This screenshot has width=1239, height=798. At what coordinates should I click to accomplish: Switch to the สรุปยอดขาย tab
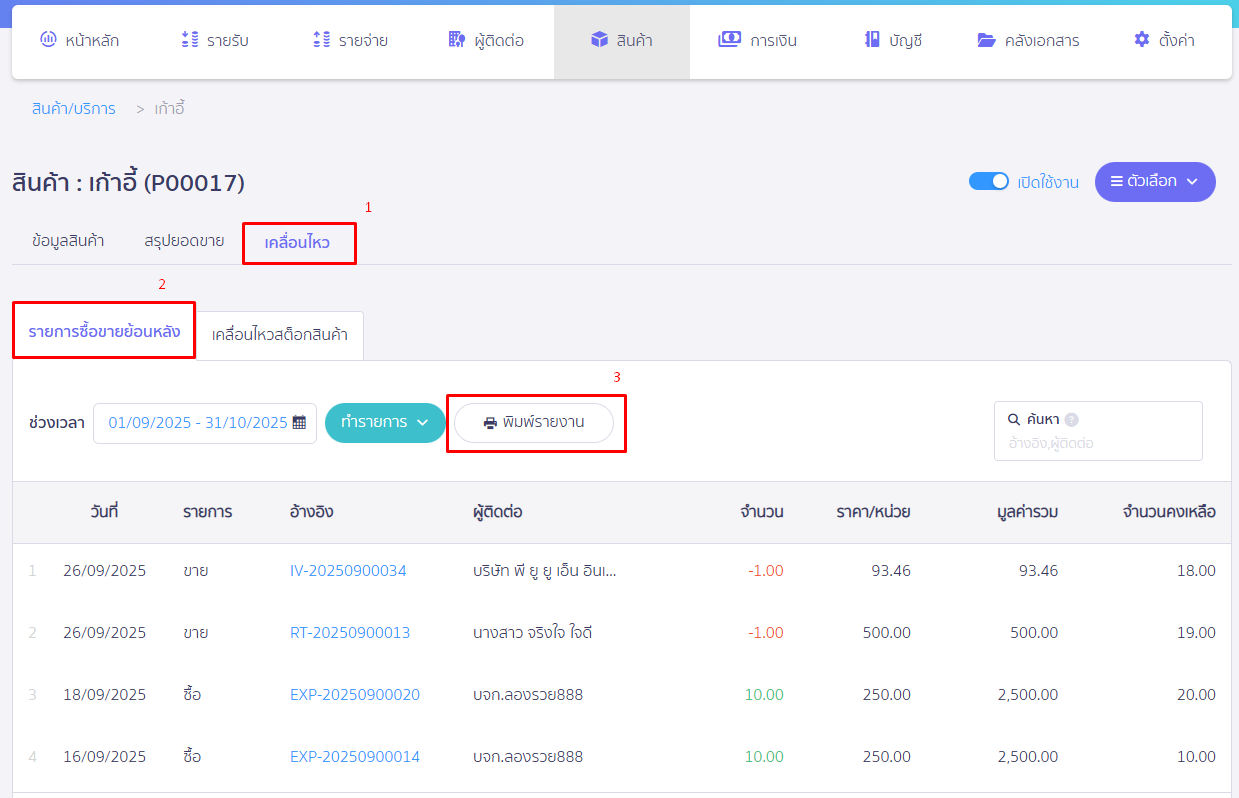point(184,241)
